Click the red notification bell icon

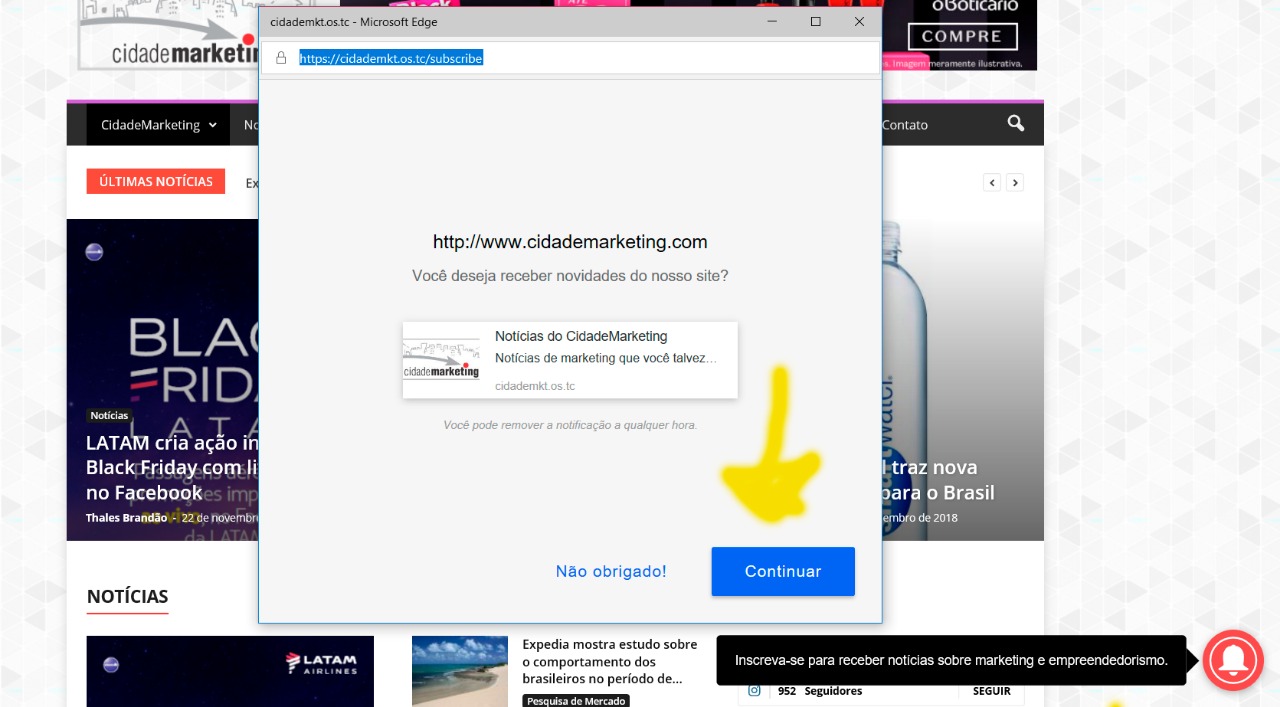coord(1233,660)
